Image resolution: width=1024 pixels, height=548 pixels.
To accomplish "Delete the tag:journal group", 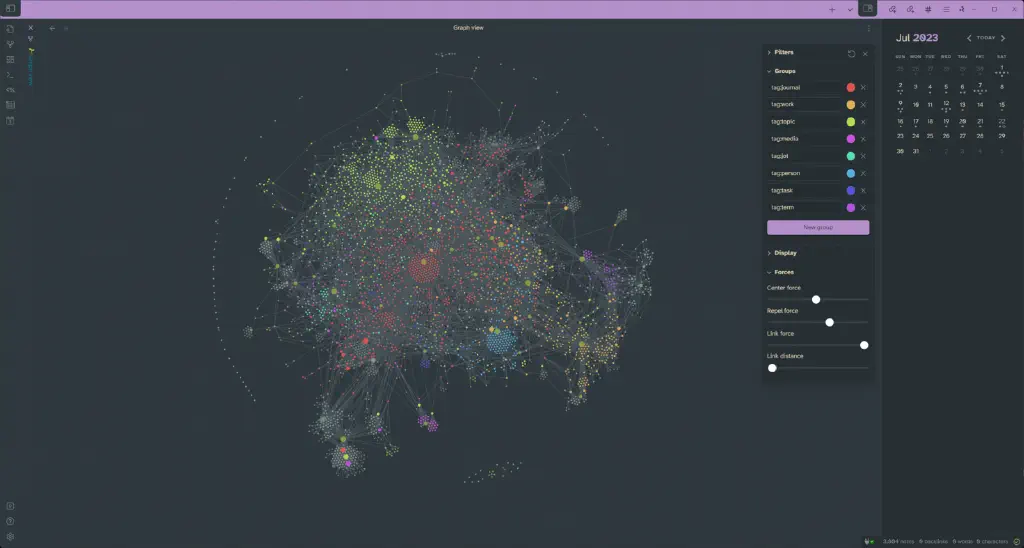I will pos(863,88).
